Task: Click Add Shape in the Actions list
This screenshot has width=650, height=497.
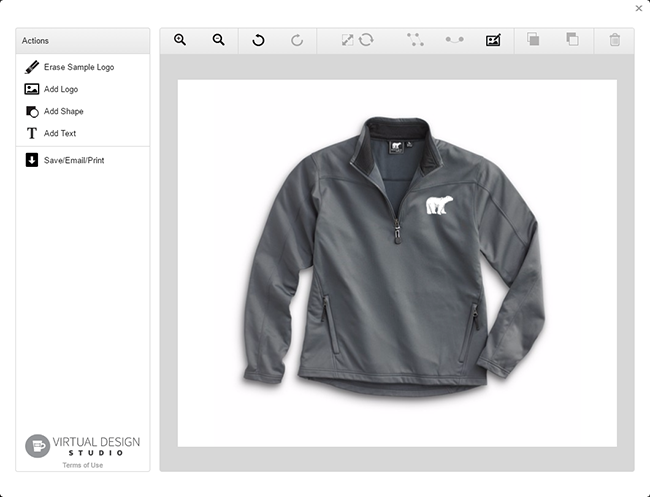Action: 62,111
